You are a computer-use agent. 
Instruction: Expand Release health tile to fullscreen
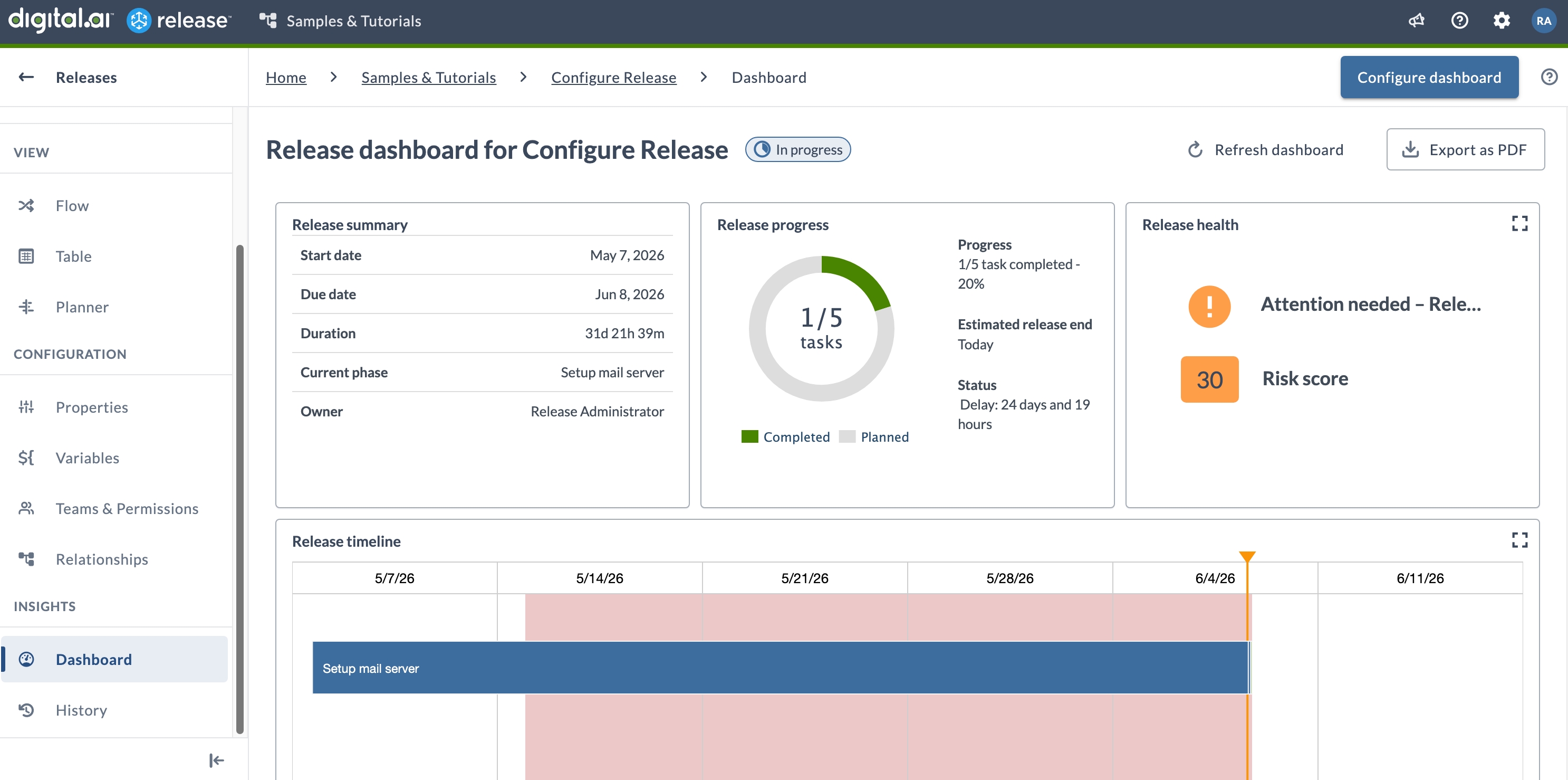[x=1519, y=224]
